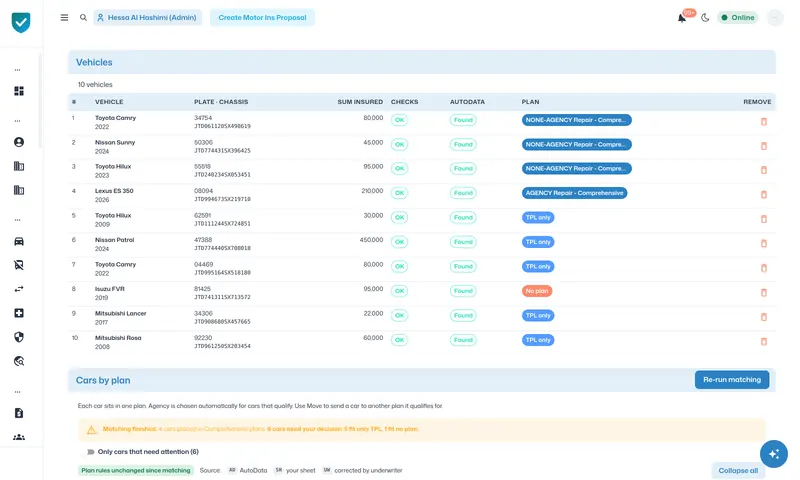Screen dimensions: 800x480
Task: Open the user account icon in sidebar
Action: [19, 142]
